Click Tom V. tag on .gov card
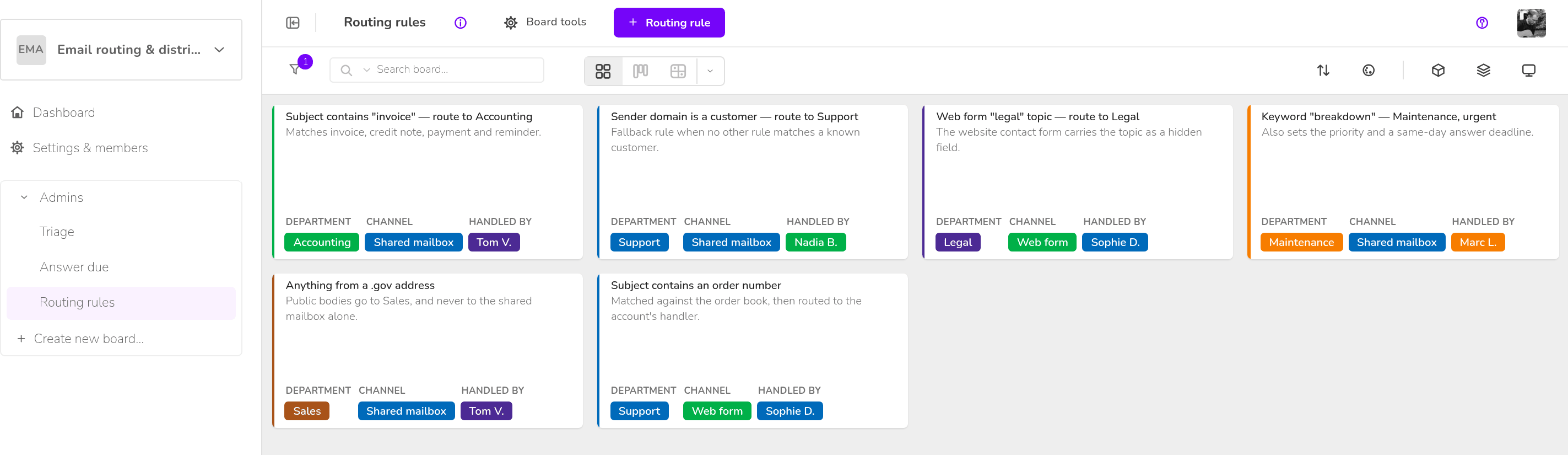Image resolution: width=1568 pixels, height=455 pixels. tap(486, 411)
